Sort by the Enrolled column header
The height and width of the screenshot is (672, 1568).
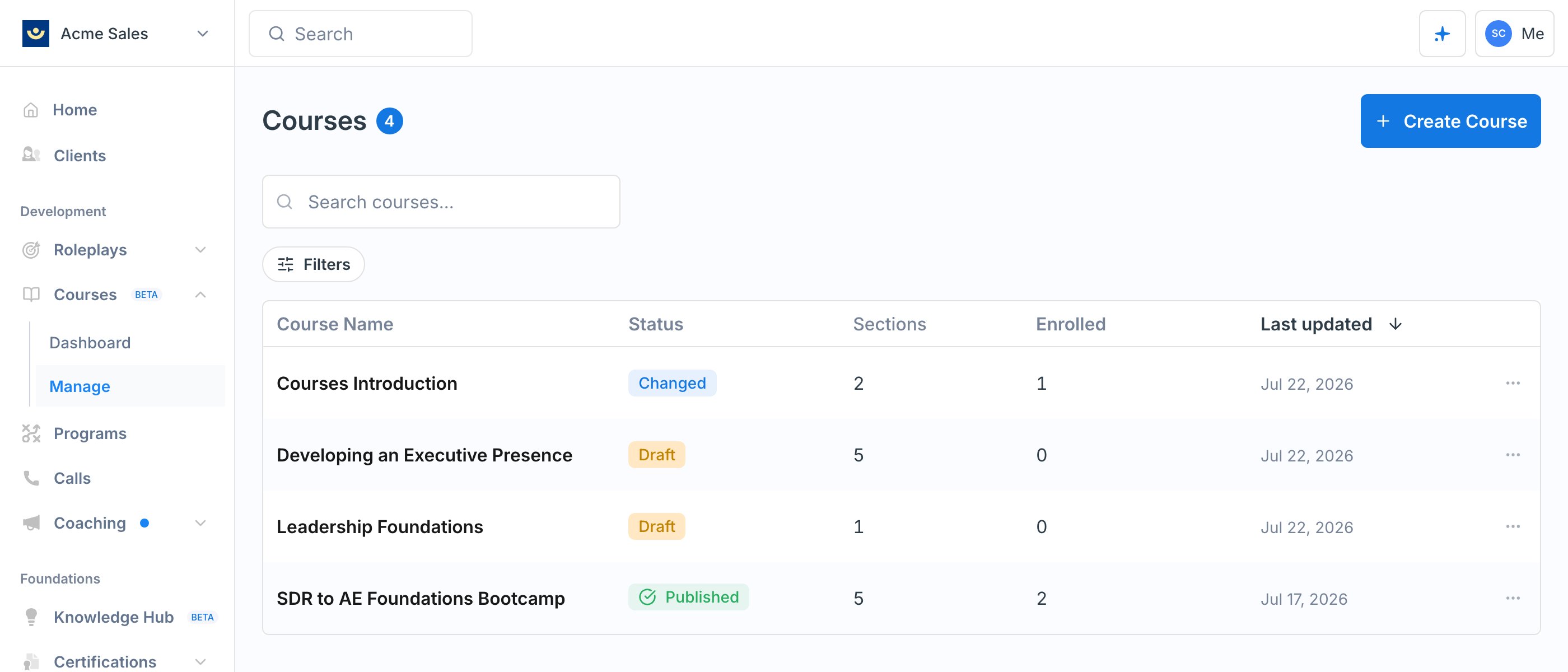[x=1071, y=324]
